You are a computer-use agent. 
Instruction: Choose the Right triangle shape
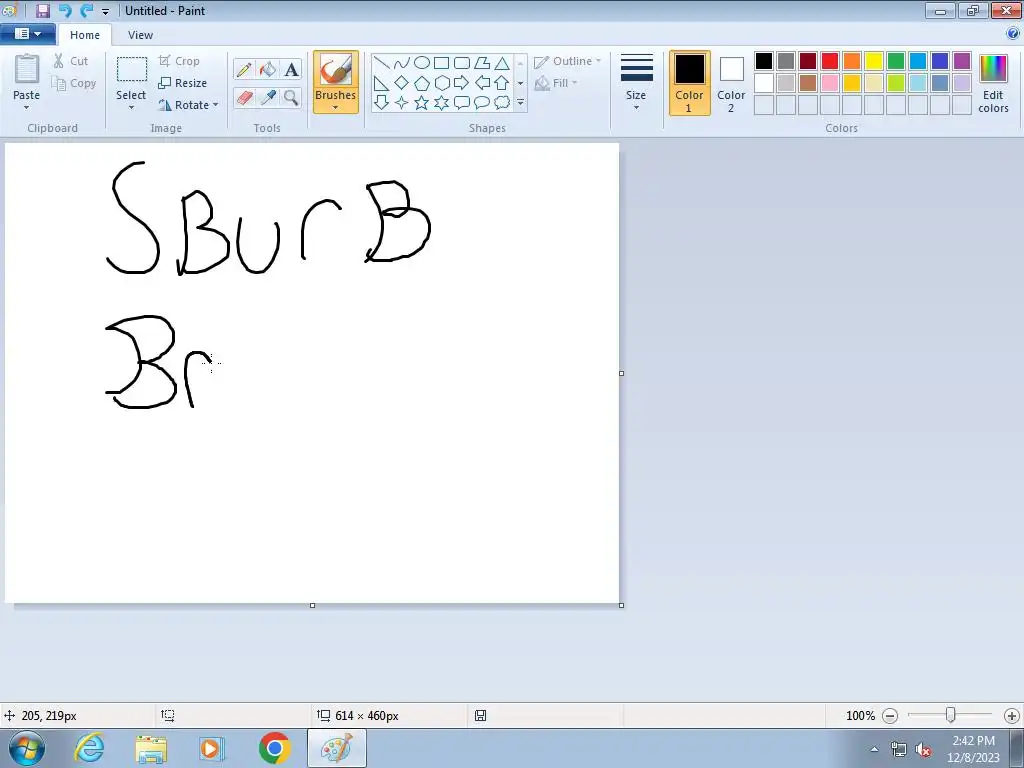pyautogui.click(x=381, y=83)
